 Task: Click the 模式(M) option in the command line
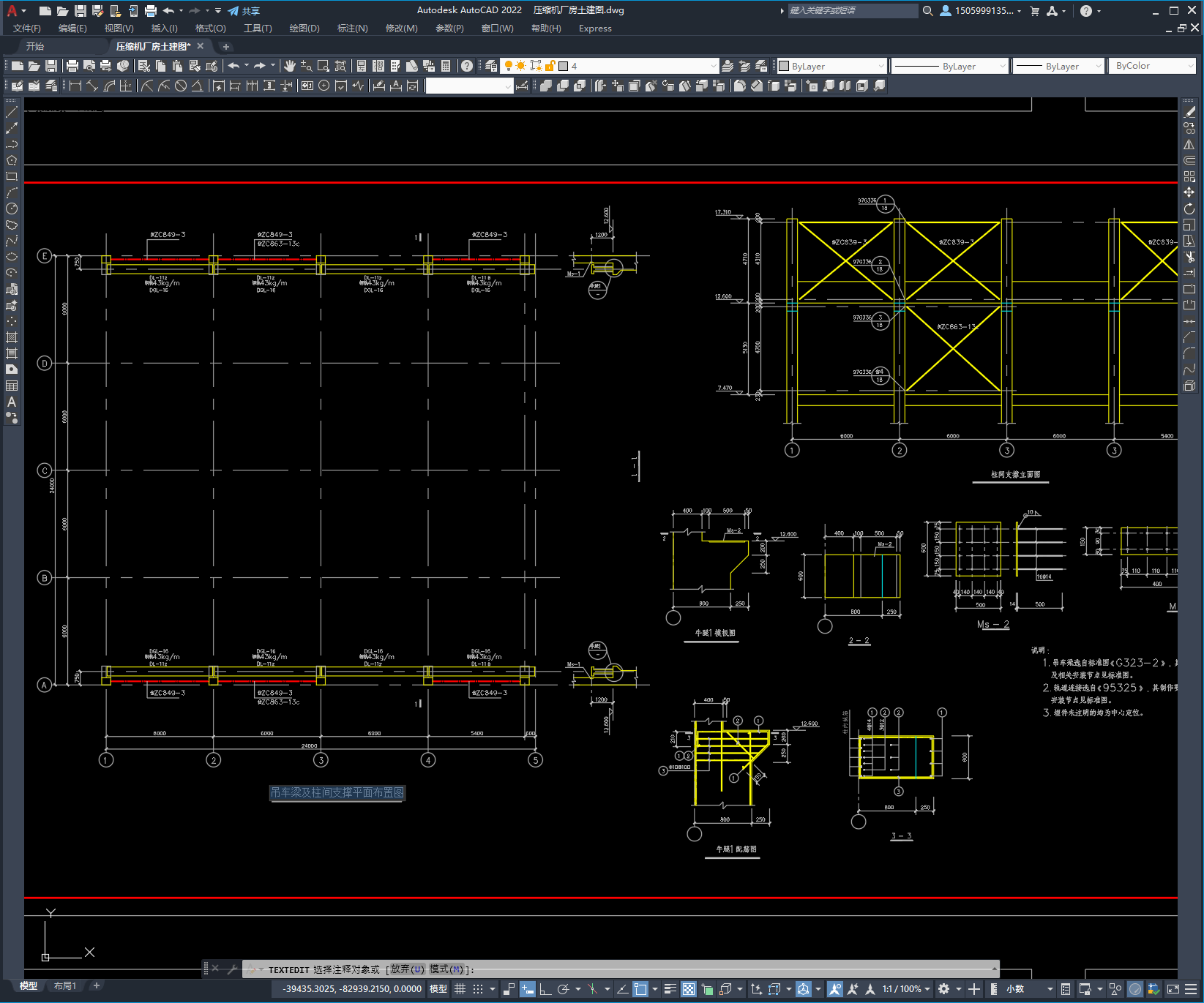(x=446, y=969)
